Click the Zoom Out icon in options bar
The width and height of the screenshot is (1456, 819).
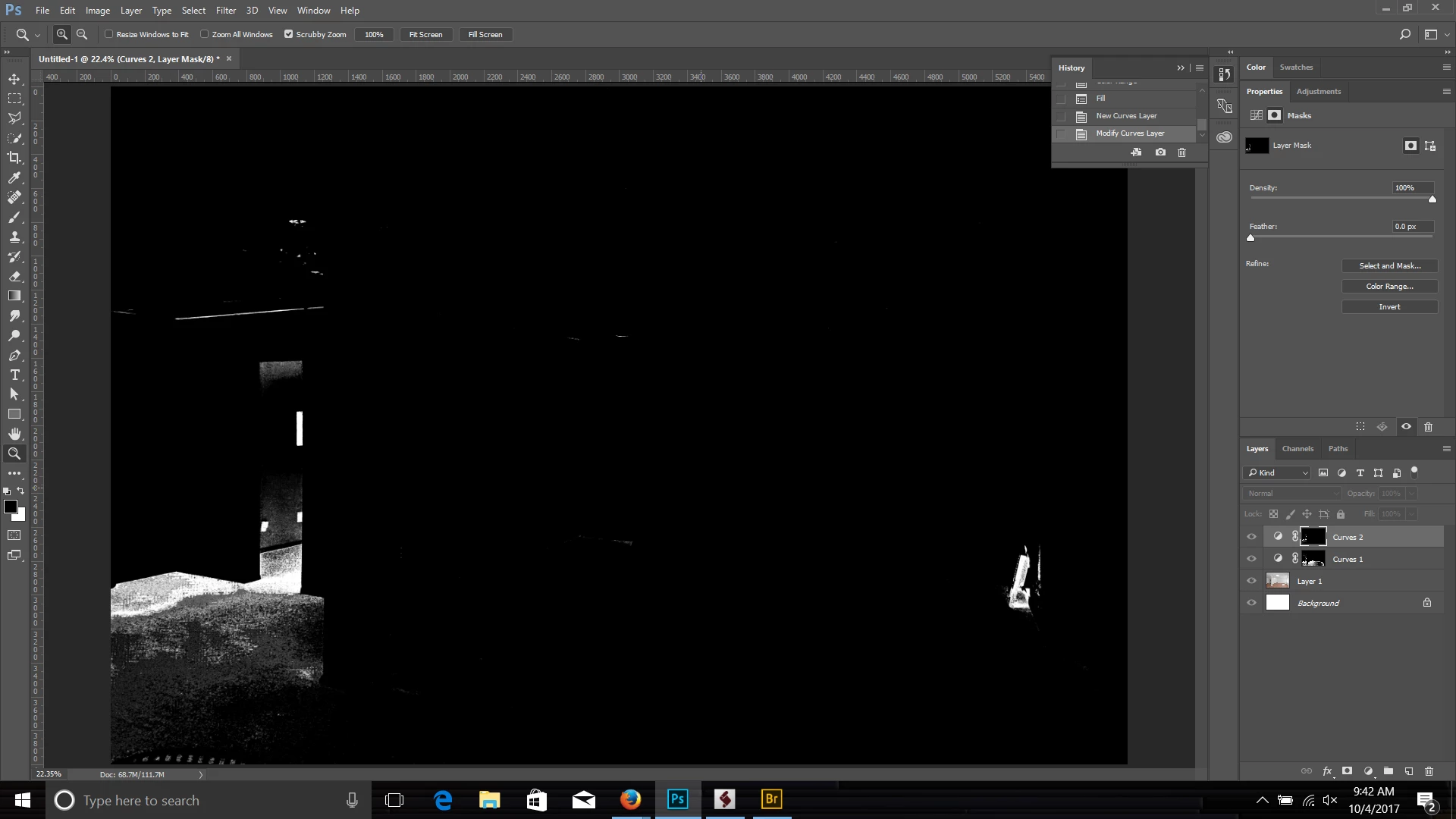tap(82, 34)
